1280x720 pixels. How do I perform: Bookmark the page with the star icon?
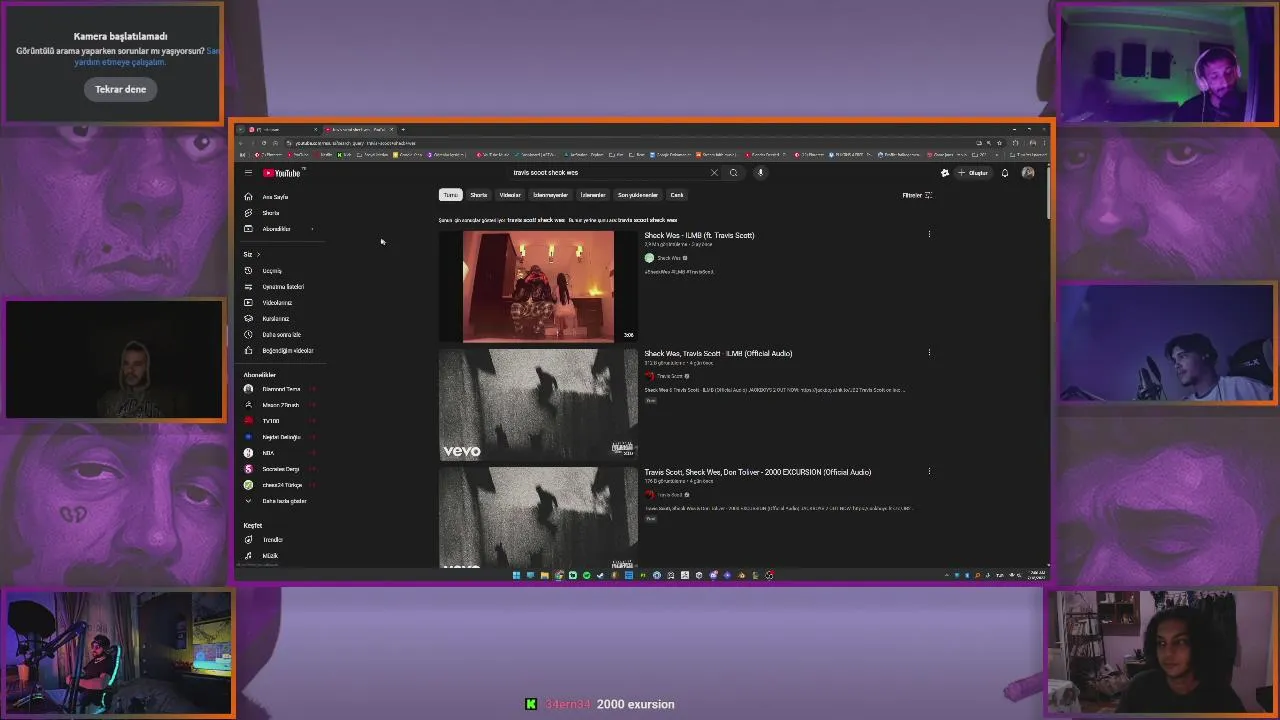[999, 143]
